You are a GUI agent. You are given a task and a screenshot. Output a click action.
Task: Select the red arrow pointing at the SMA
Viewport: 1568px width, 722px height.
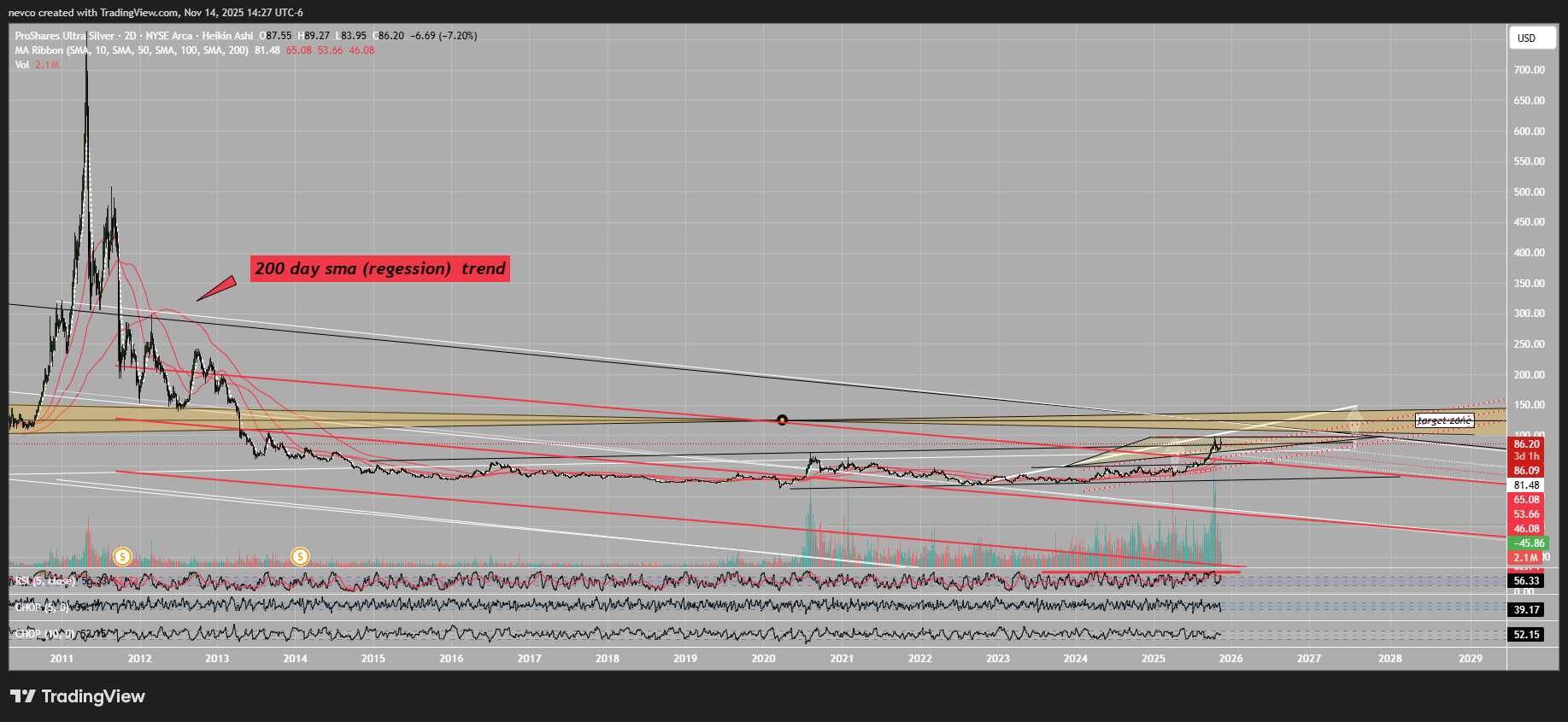pyautogui.click(x=216, y=288)
